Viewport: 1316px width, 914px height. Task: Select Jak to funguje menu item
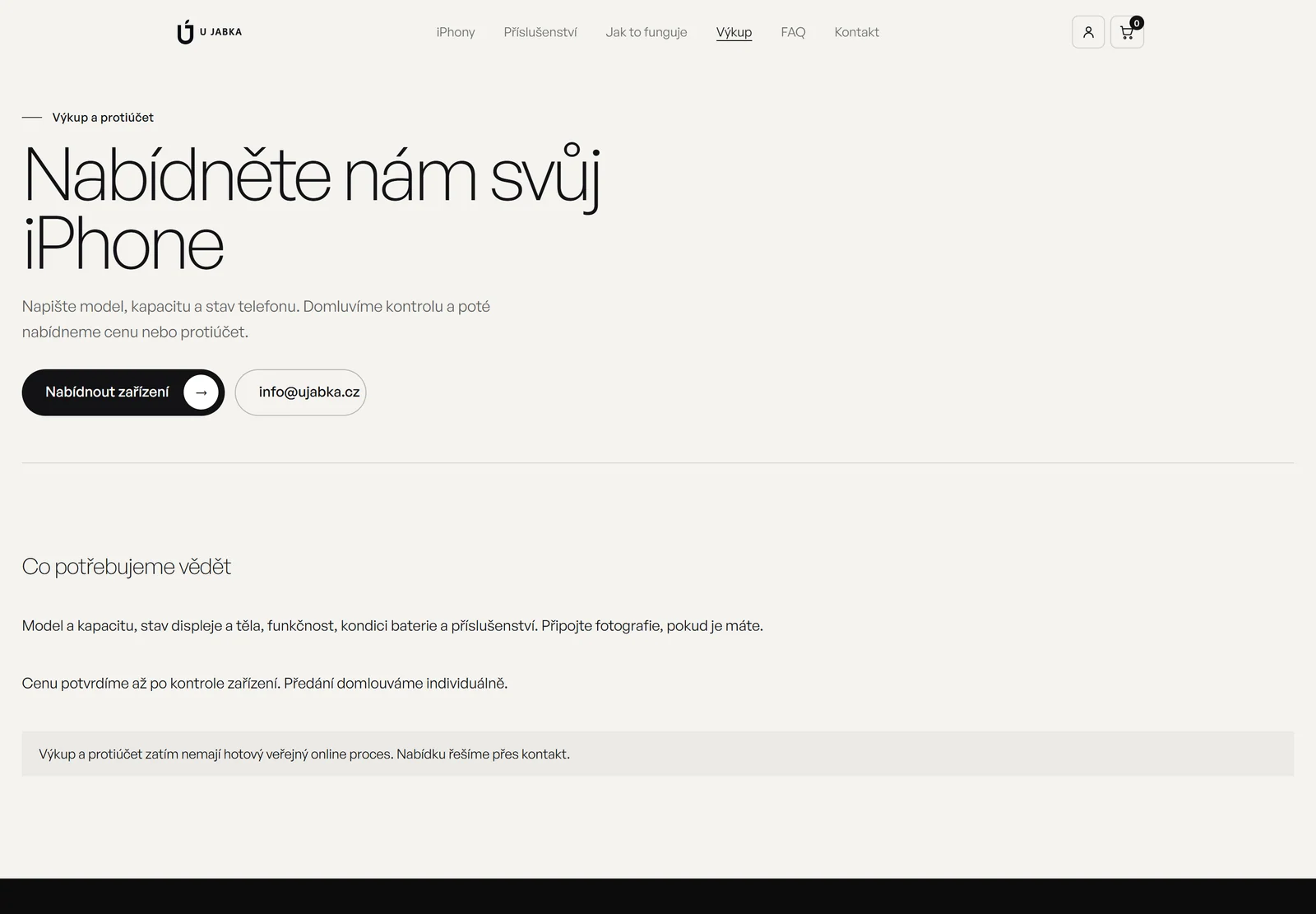(x=646, y=32)
